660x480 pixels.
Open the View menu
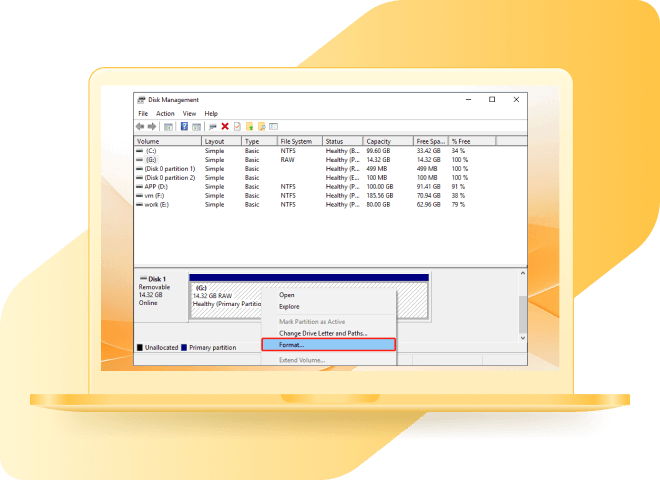click(189, 113)
